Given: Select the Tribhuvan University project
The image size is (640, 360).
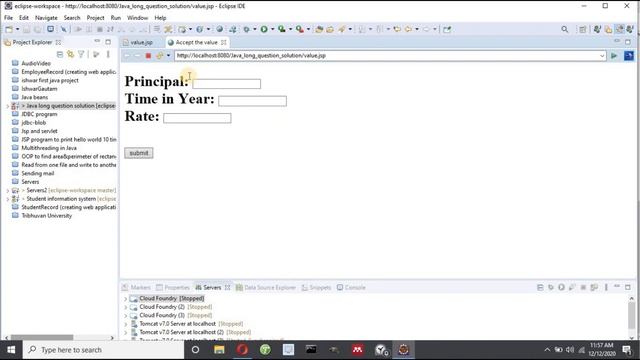Looking at the screenshot, I should pos(47,216).
